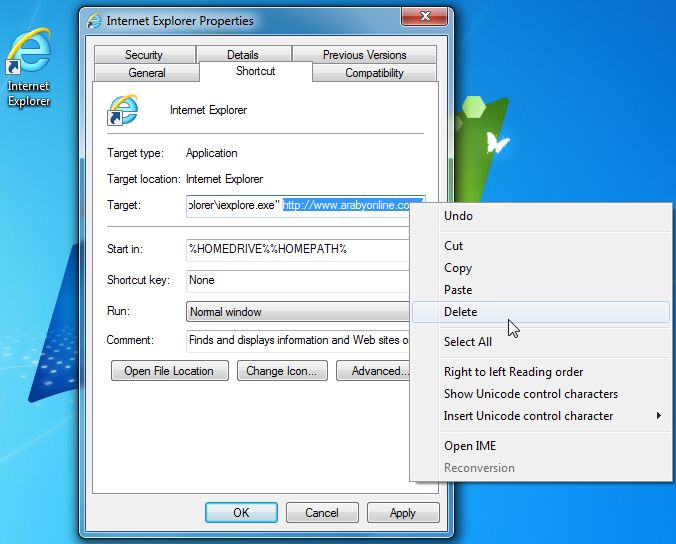Click the Apply button
Viewport: 676px width, 544px height.
(403, 513)
